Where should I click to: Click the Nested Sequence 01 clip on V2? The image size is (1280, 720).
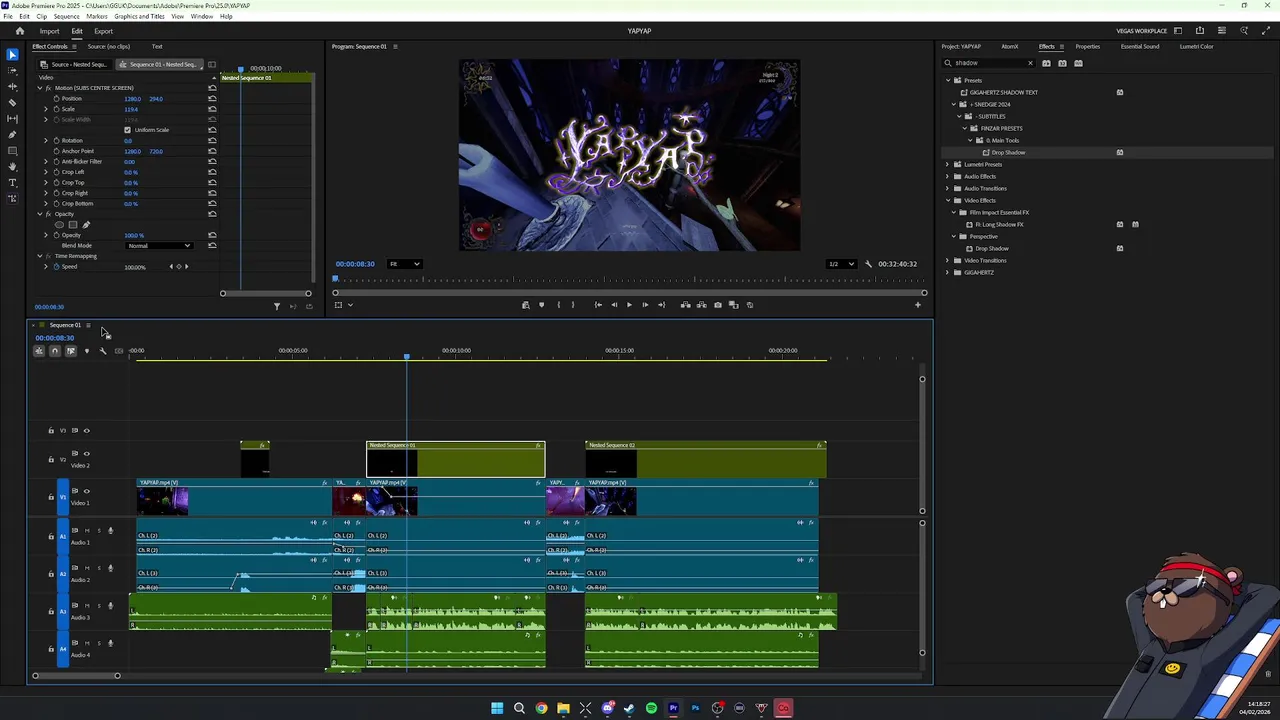456,461
